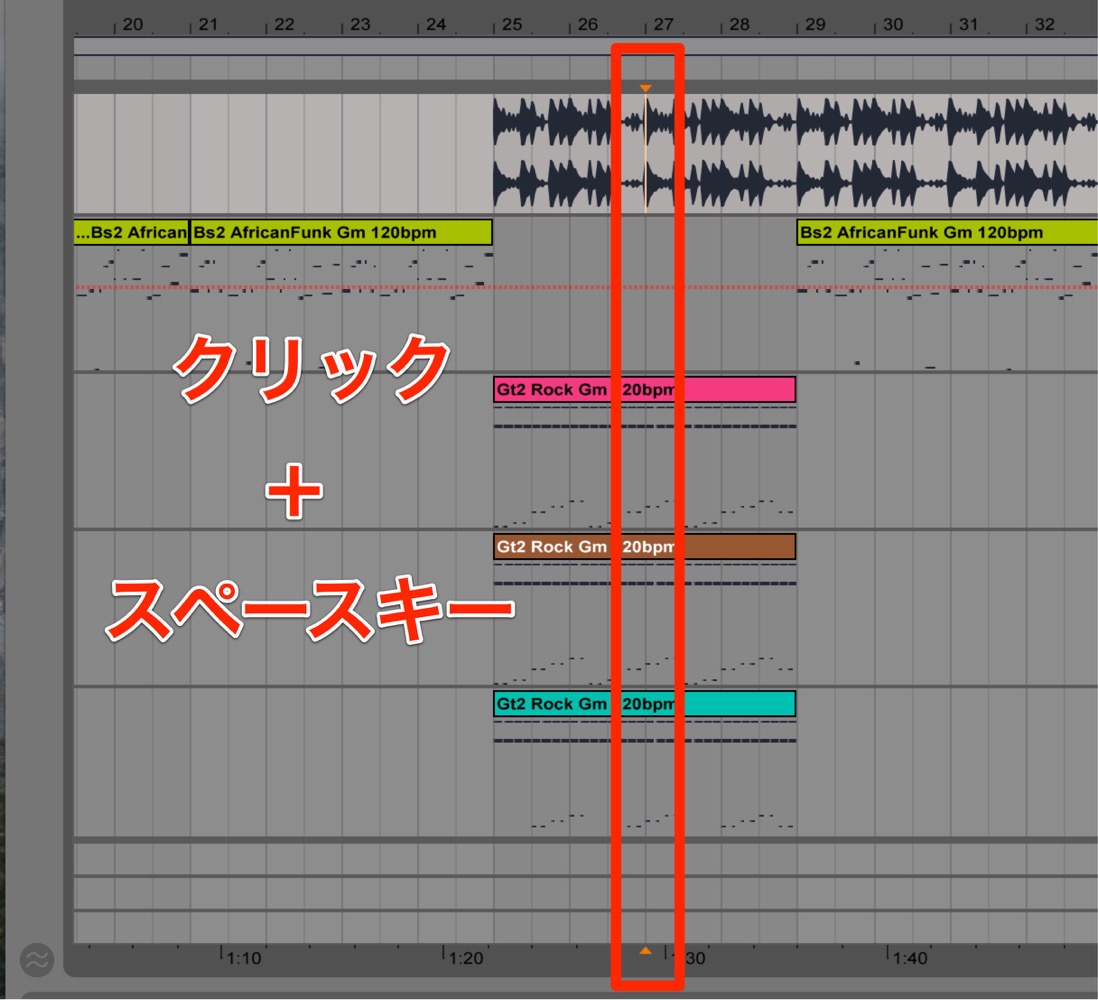Image resolution: width=1098 pixels, height=1000 pixels.
Task: Select Bs2 AfricanFunk clip starting at bar 21
Action: click(x=341, y=232)
